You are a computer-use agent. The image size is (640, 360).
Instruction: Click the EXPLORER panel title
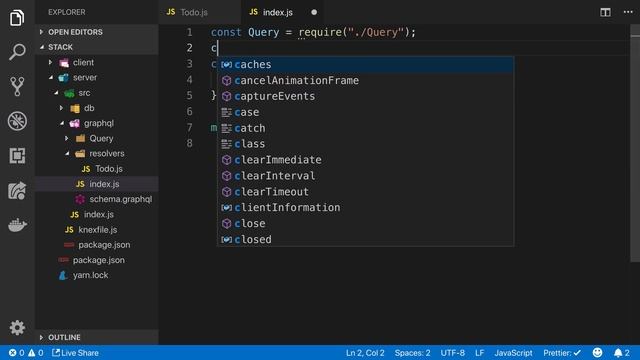67,12
